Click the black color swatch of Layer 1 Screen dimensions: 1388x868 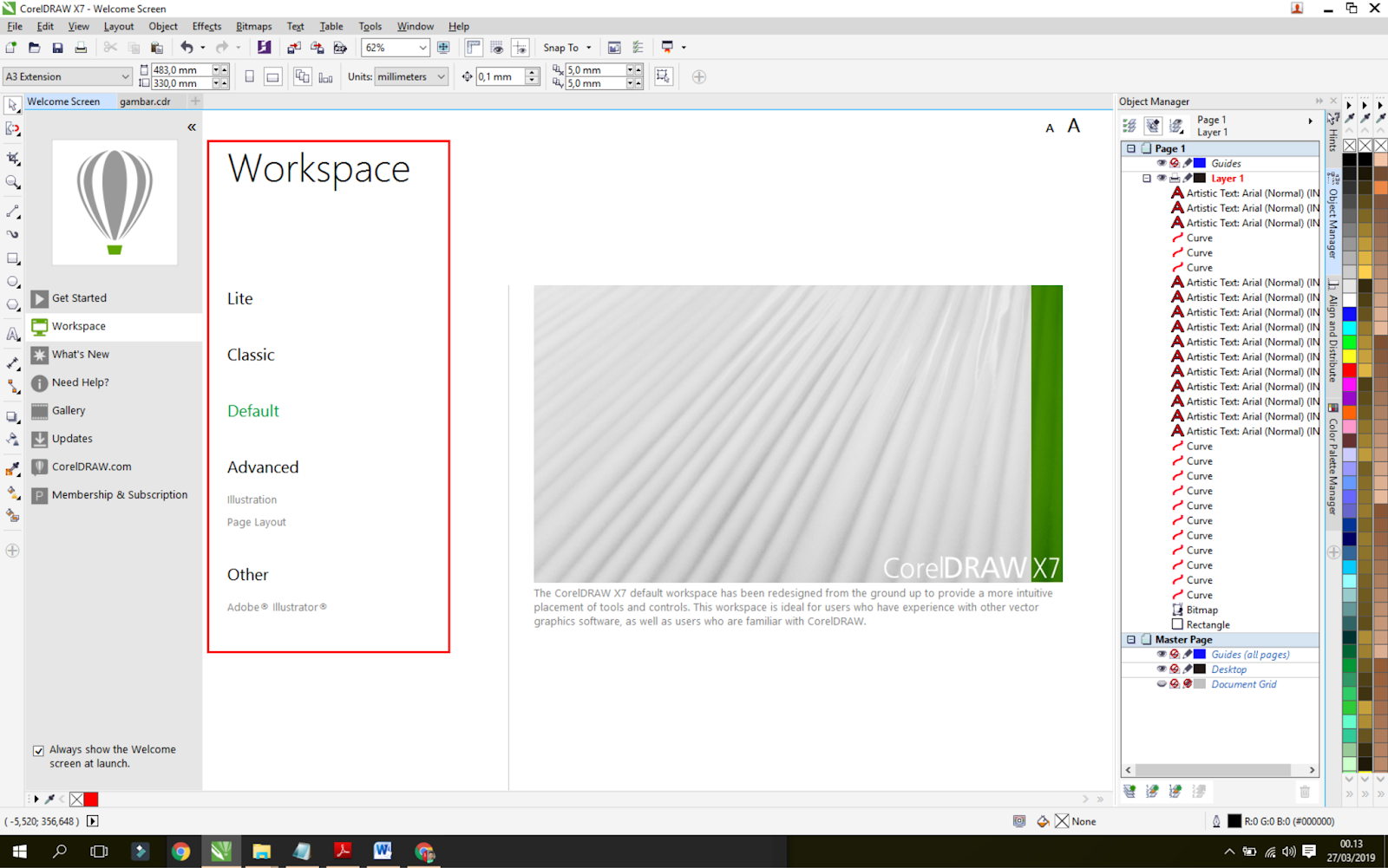1200,178
